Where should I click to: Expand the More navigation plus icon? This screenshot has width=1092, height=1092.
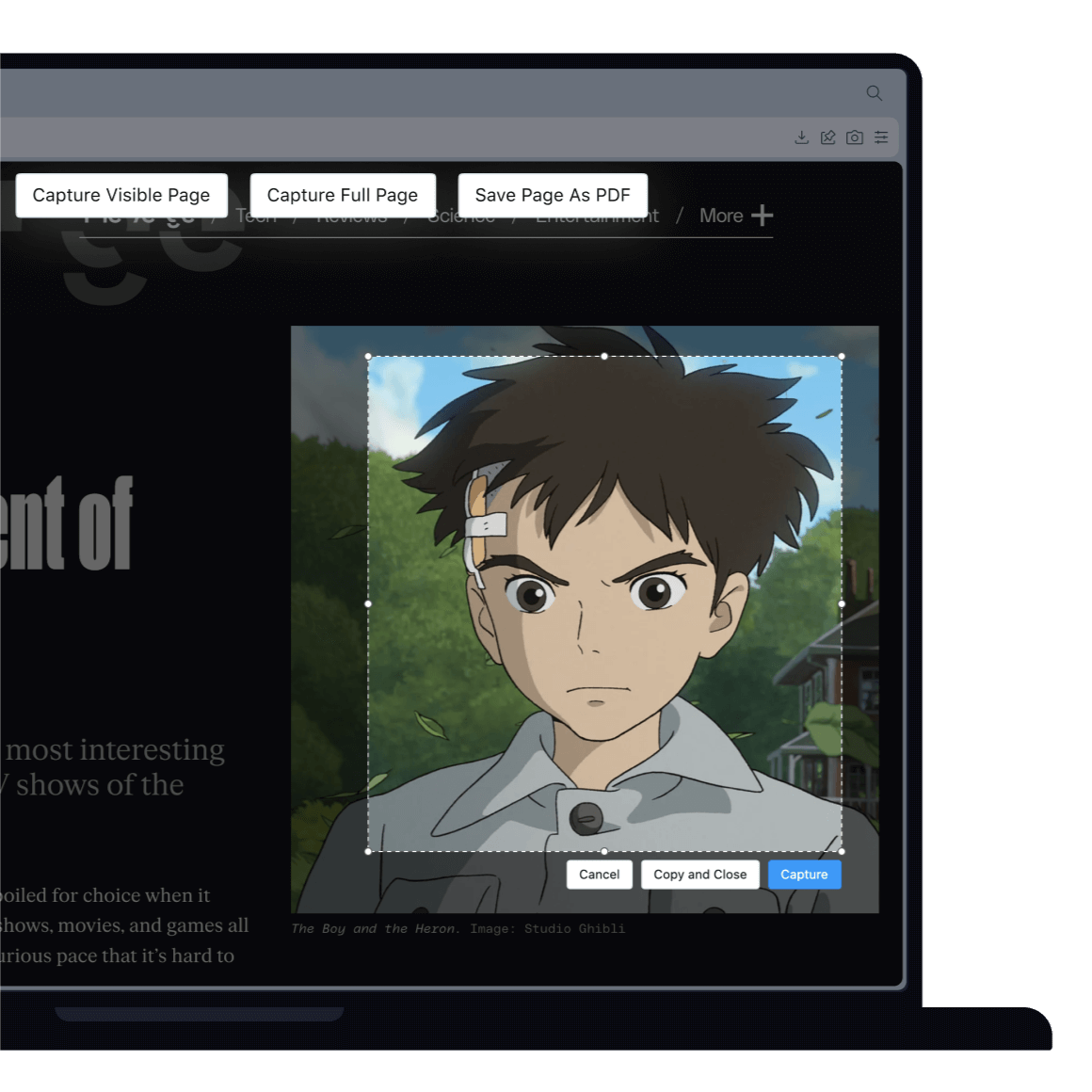point(762,215)
